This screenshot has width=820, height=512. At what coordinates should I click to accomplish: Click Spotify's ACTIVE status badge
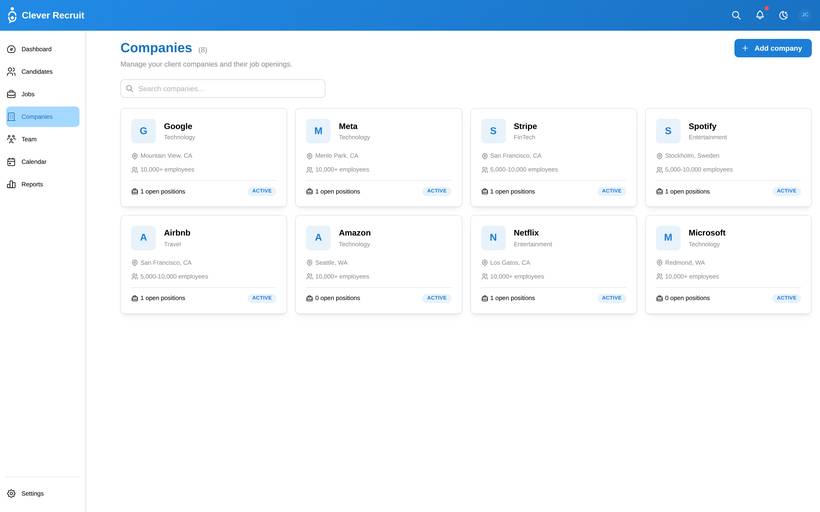[786, 191]
